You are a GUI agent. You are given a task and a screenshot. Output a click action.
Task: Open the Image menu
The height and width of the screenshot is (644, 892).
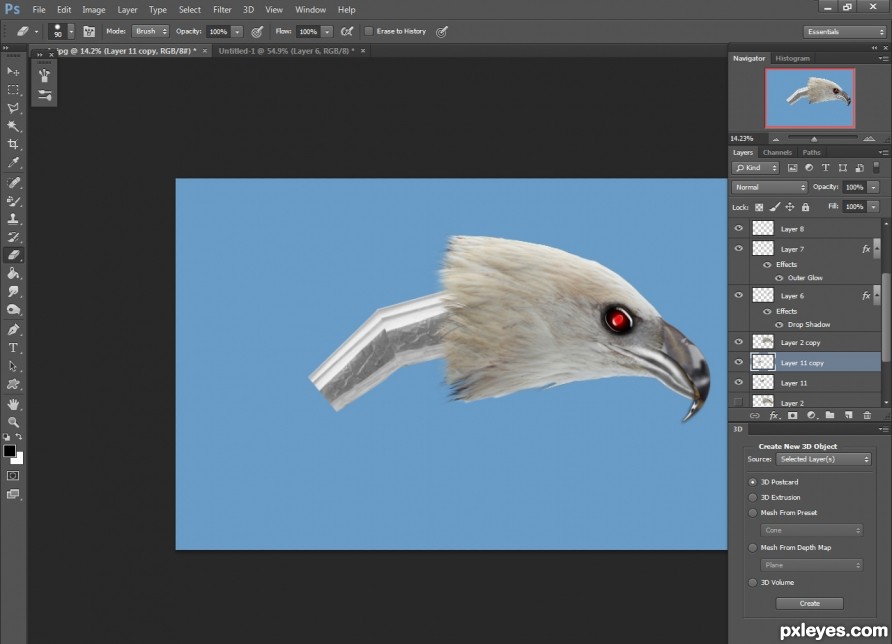tap(93, 10)
